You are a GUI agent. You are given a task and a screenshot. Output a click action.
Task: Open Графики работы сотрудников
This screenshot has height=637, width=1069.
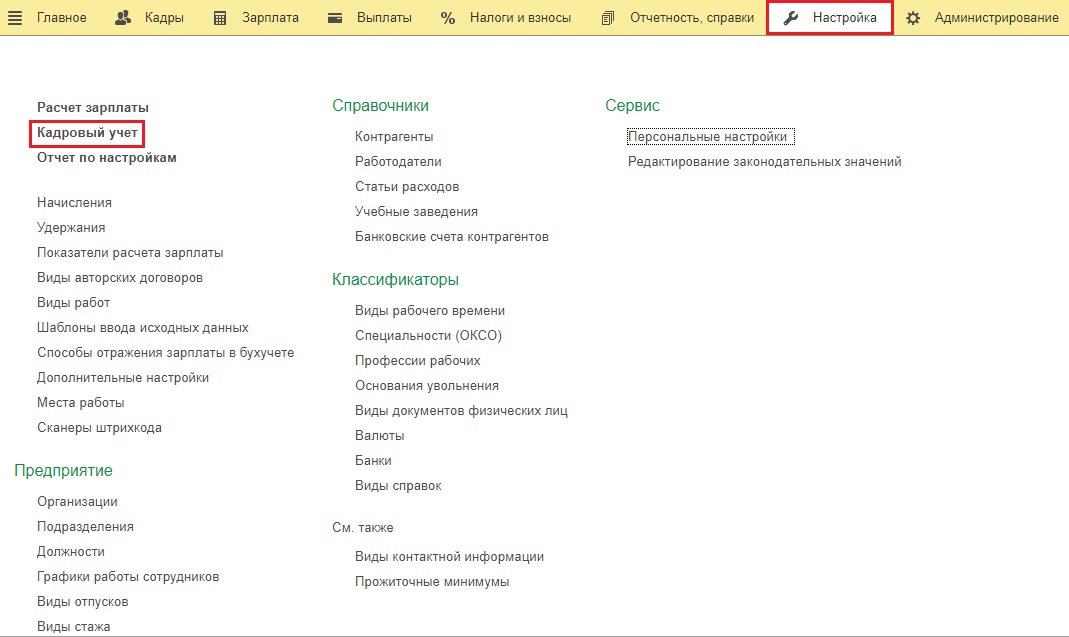[128, 577]
